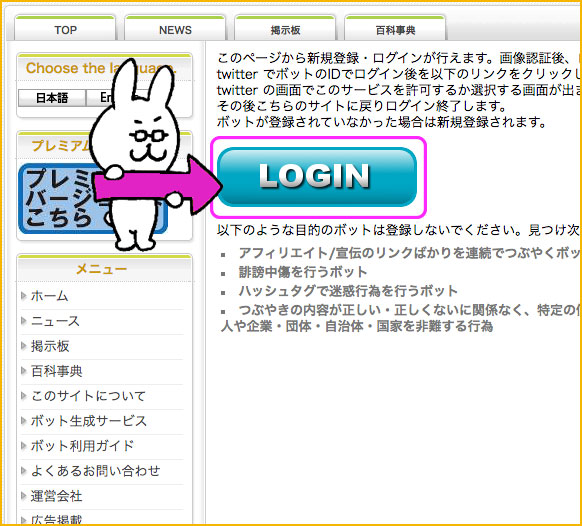Click arrow bullet beside このサイトについて
The width and height of the screenshot is (582, 526).
click(x=24, y=395)
